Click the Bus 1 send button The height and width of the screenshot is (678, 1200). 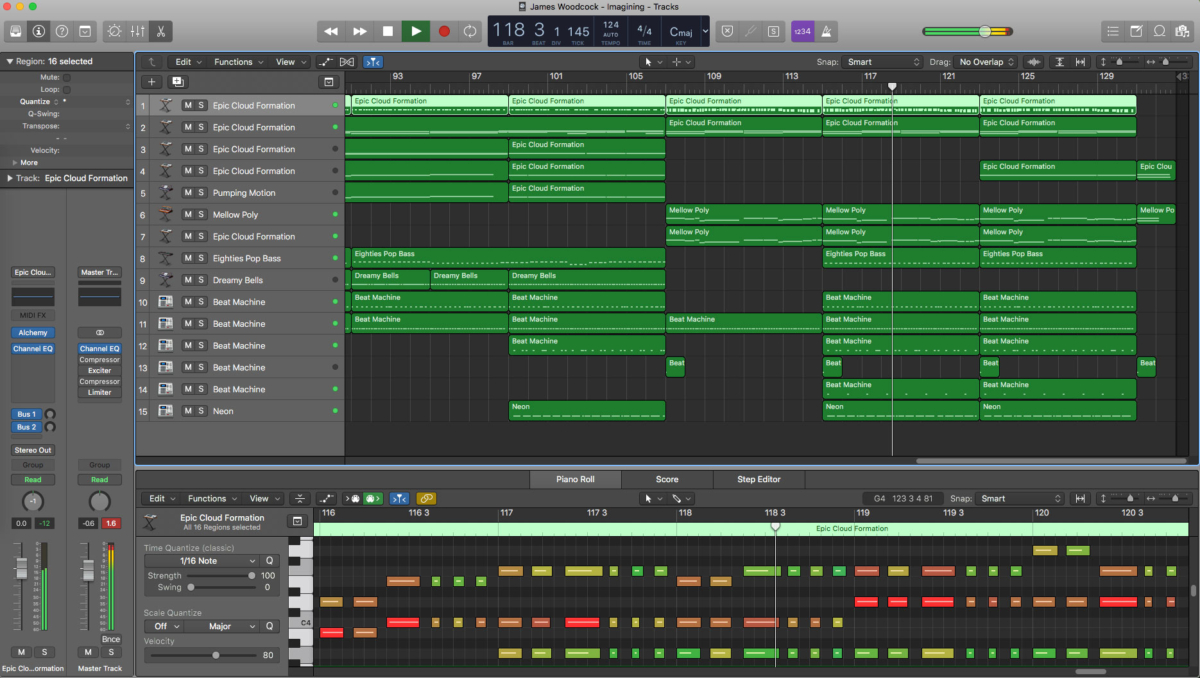tap(27, 414)
